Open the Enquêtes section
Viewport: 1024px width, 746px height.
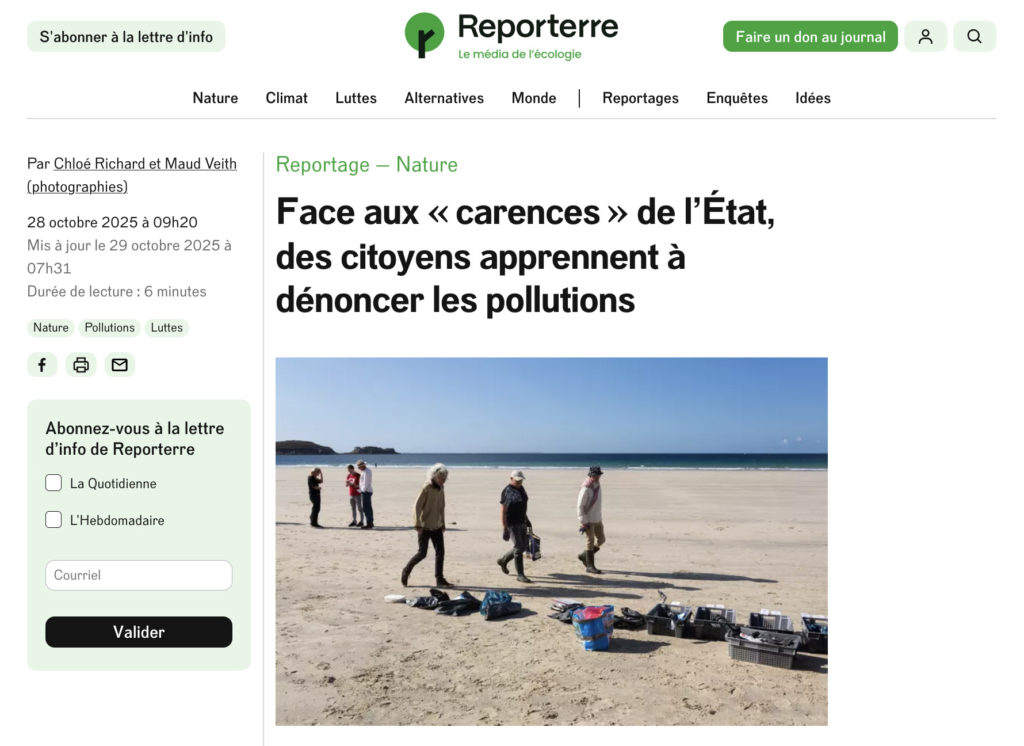tap(737, 98)
